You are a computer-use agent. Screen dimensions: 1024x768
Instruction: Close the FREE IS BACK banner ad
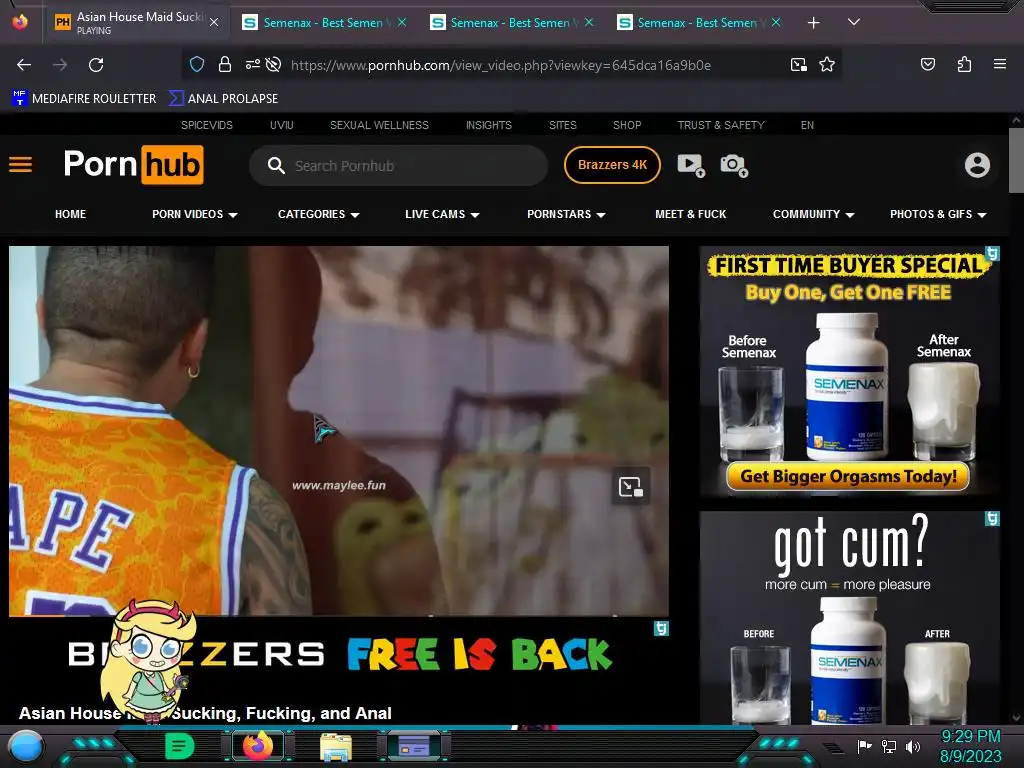pos(661,629)
